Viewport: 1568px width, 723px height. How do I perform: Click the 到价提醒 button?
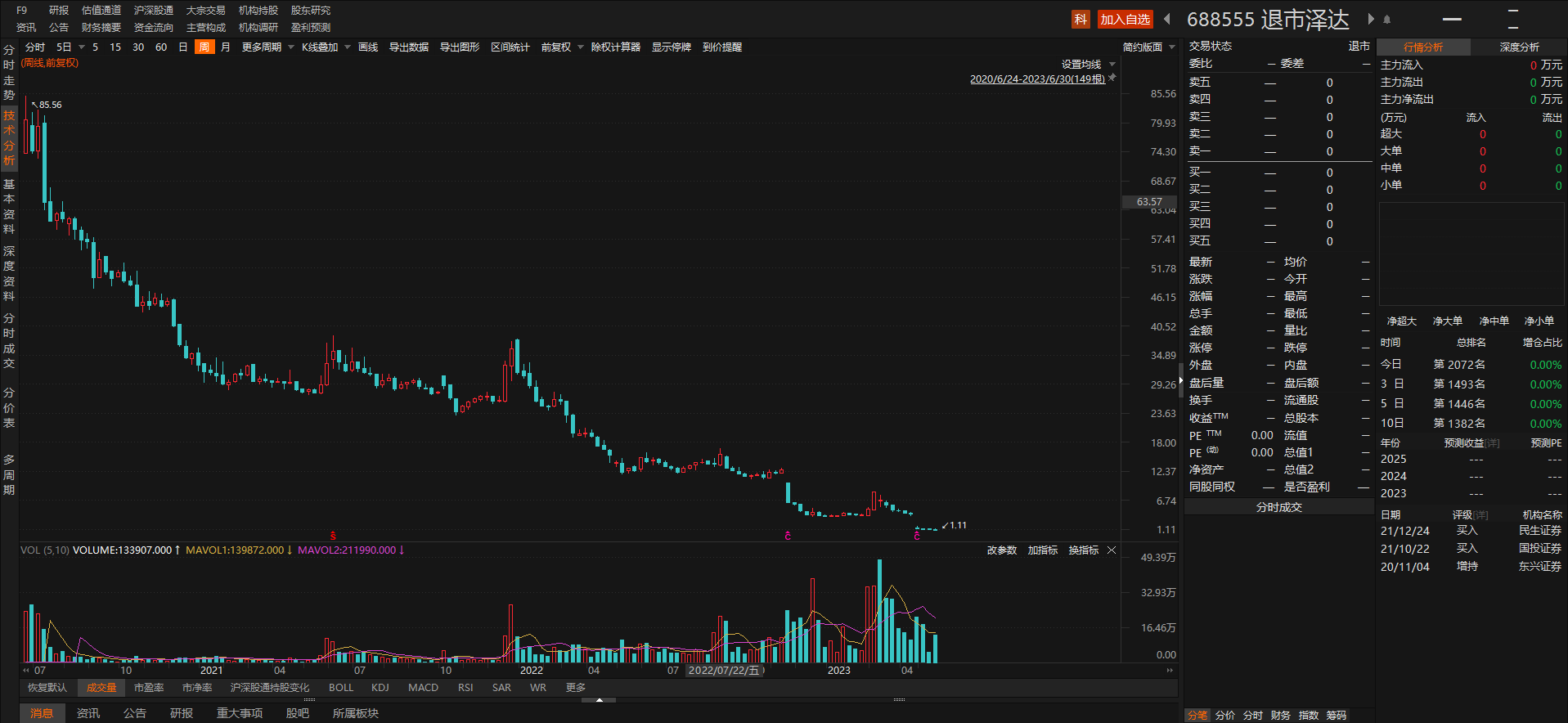point(722,47)
